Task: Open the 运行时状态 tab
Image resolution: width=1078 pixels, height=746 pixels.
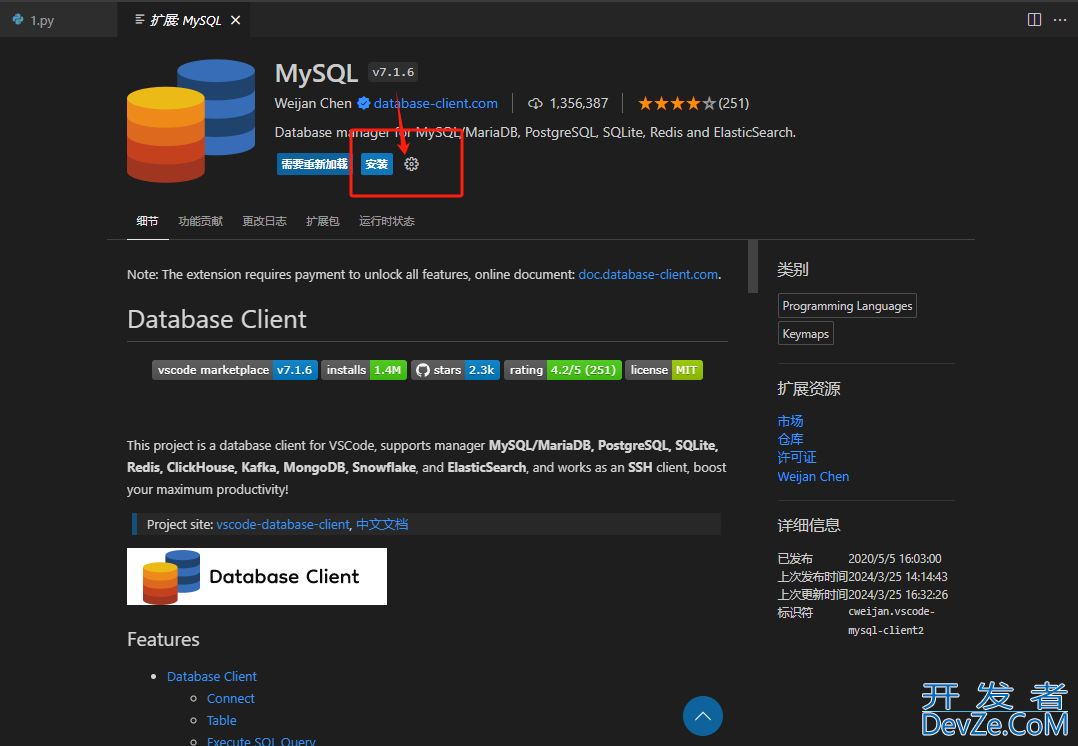Action: [x=386, y=221]
